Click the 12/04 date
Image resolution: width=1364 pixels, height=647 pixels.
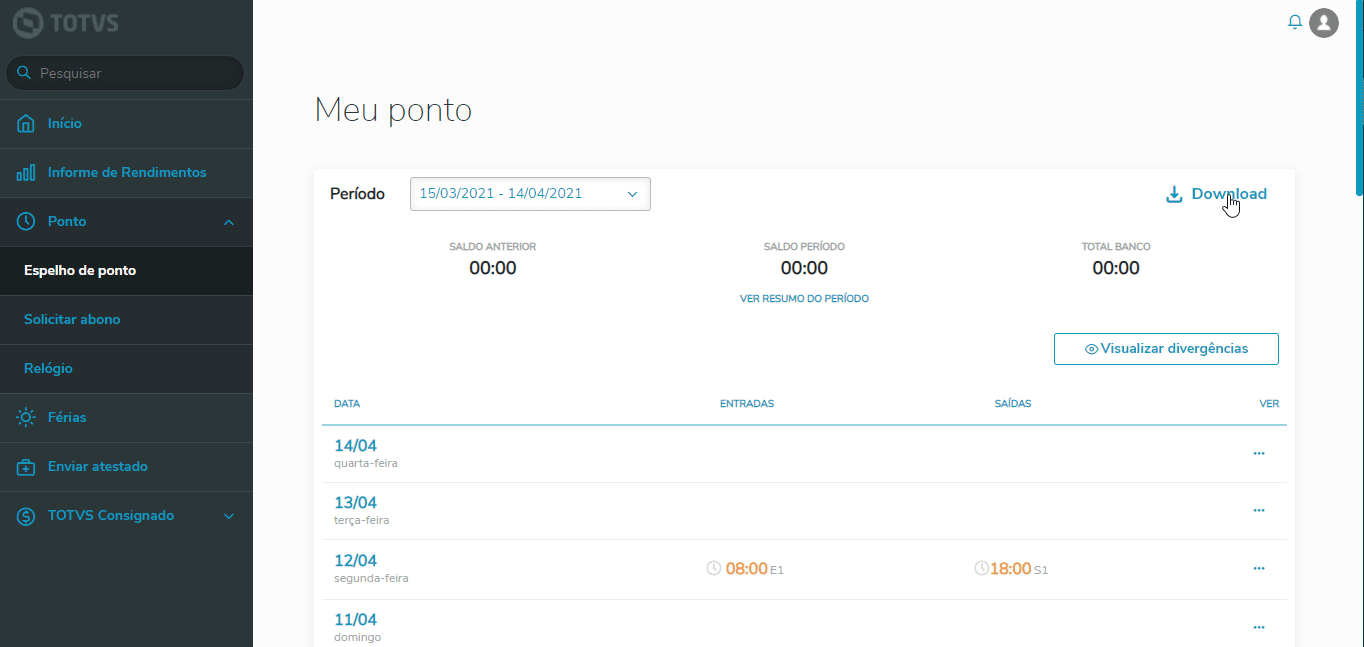[x=355, y=561]
